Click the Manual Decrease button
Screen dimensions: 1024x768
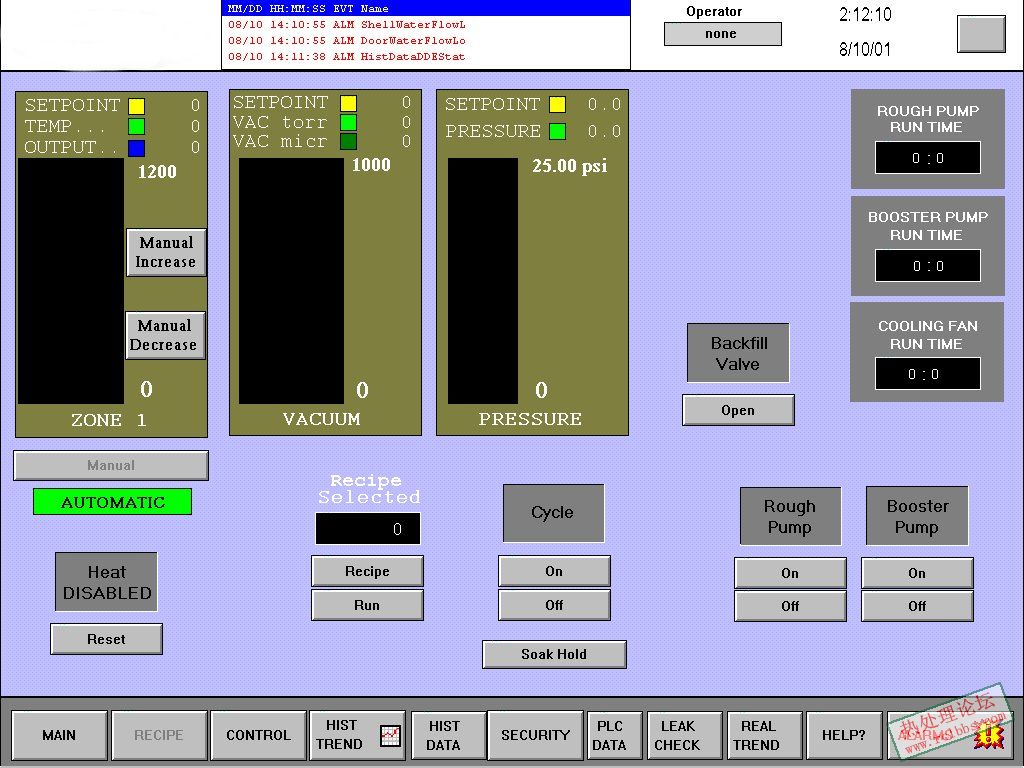[x=165, y=335]
